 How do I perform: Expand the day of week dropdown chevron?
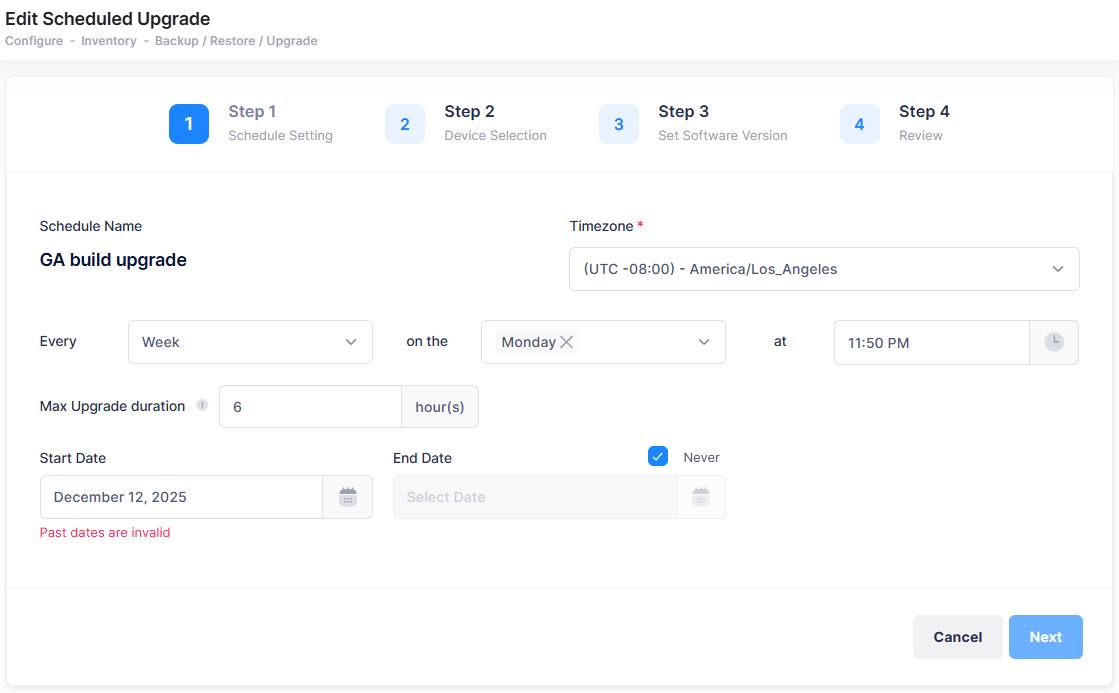[x=704, y=342]
